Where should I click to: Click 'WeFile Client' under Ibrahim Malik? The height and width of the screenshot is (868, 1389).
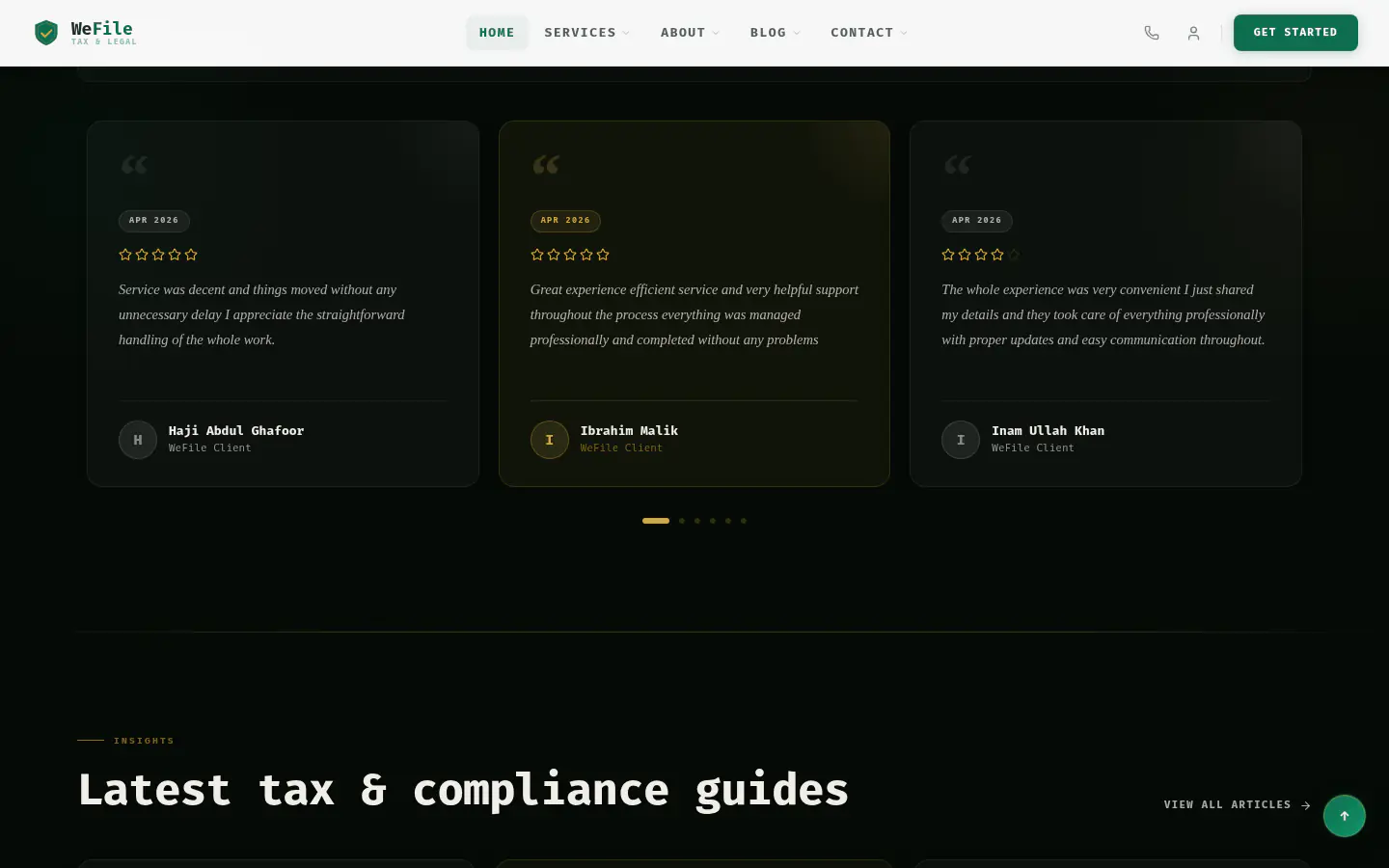click(621, 448)
